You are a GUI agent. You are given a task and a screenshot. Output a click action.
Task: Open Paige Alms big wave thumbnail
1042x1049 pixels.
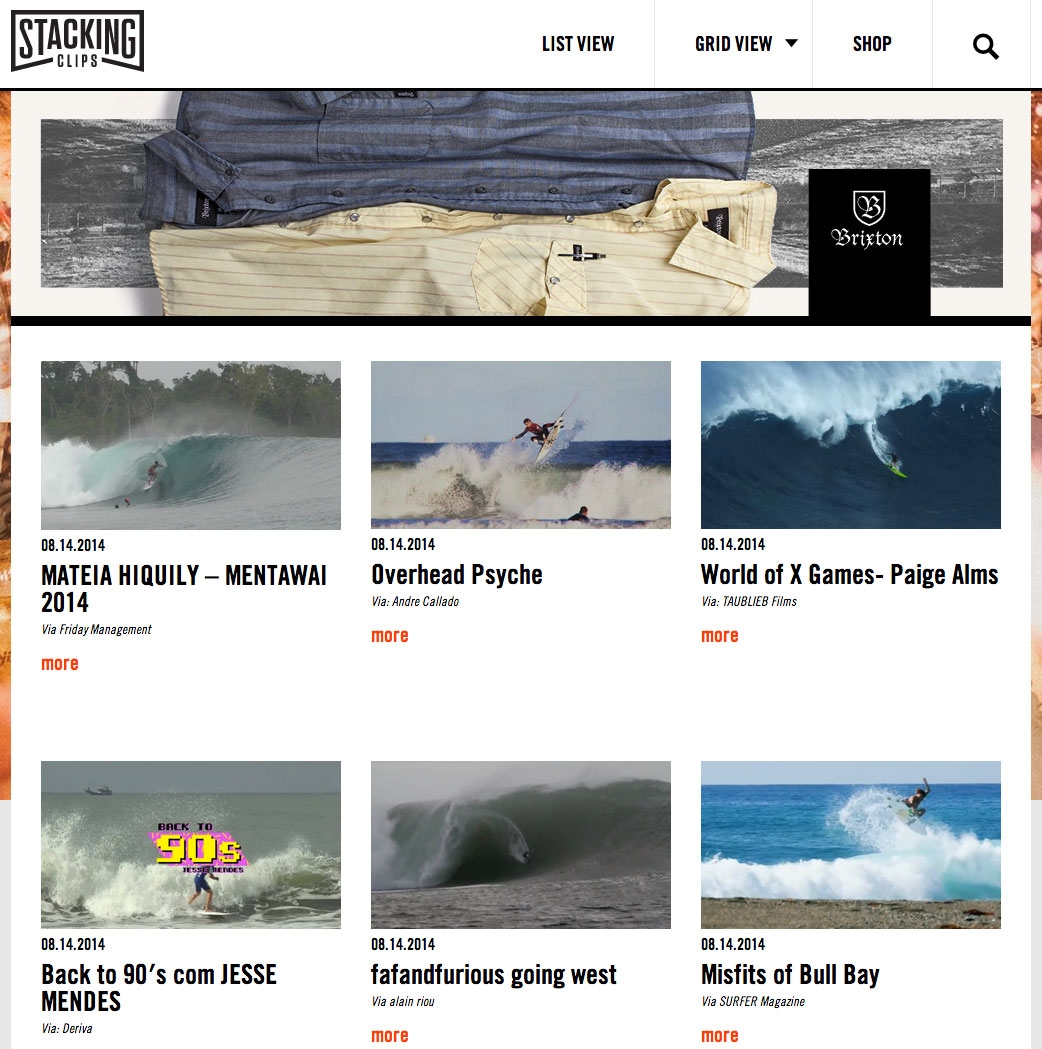pos(851,445)
